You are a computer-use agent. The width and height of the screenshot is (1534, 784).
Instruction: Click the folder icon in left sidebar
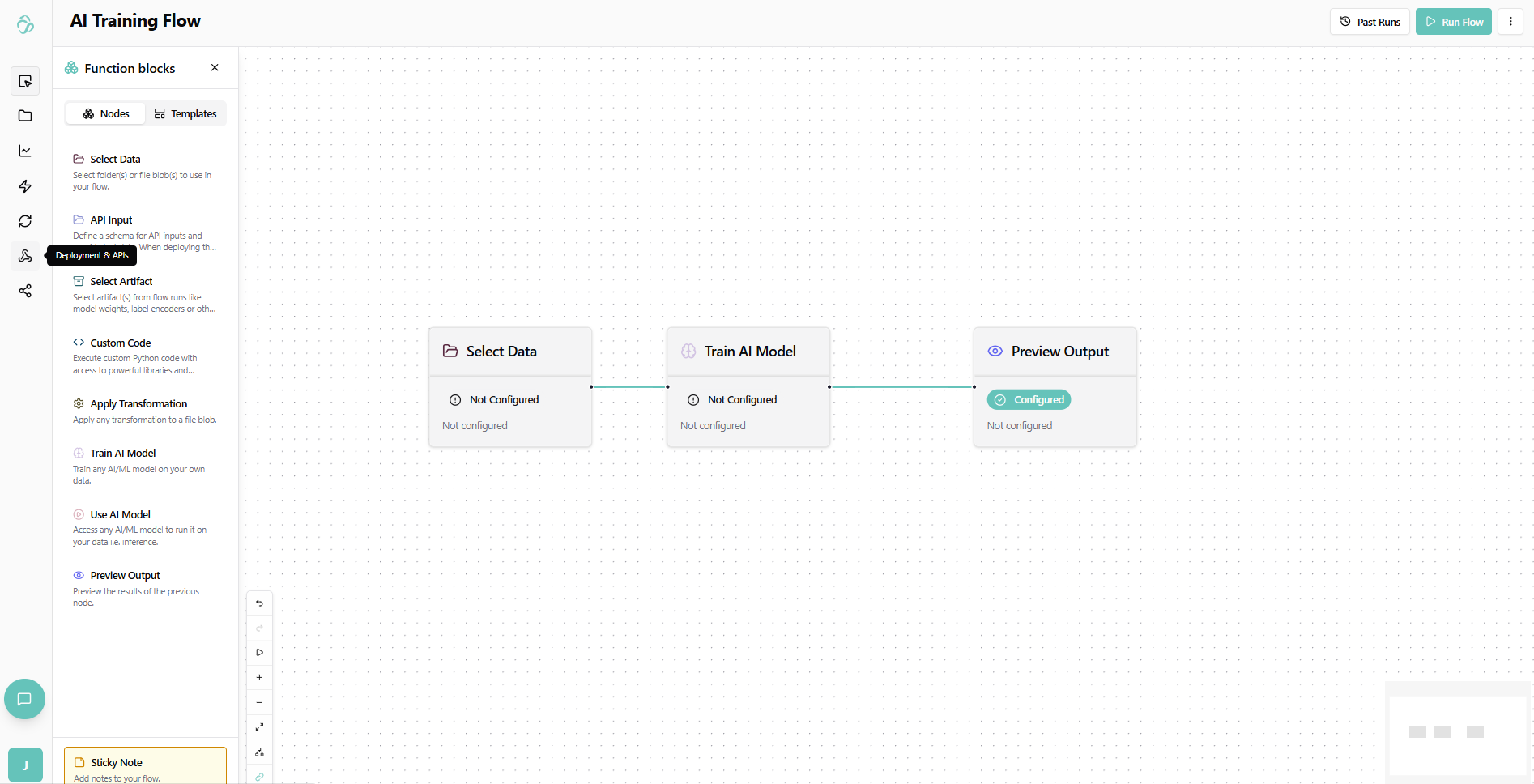click(25, 116)
